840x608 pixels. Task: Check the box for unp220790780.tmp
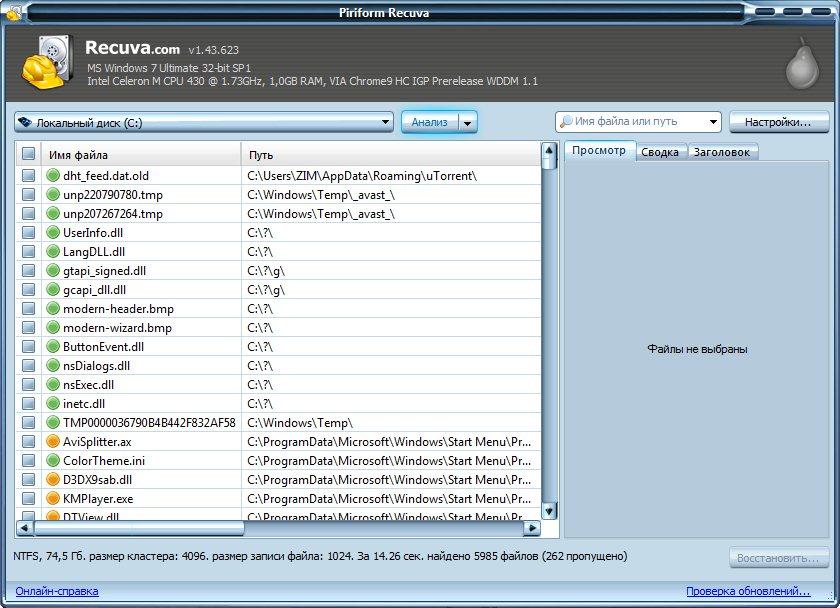click(28, 194)
